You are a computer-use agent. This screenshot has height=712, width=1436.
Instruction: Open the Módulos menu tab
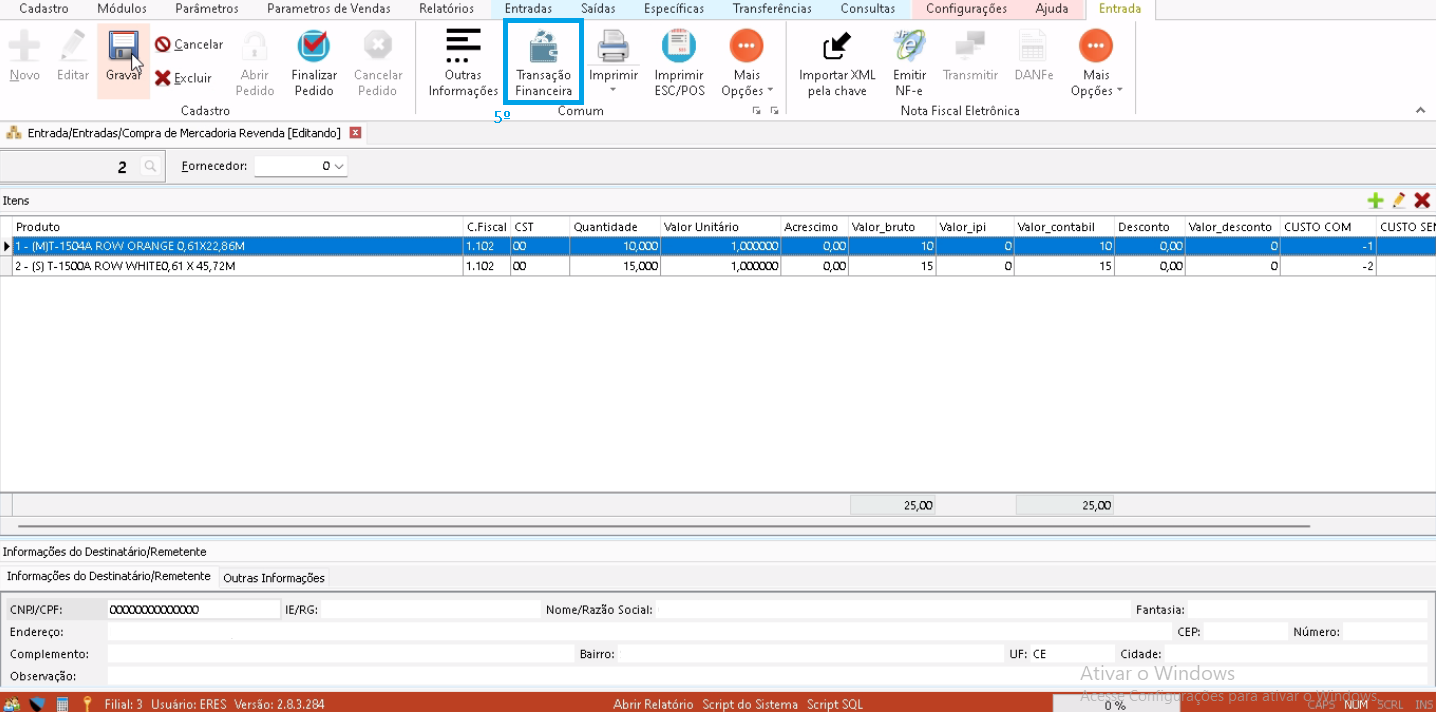point(122,9)
